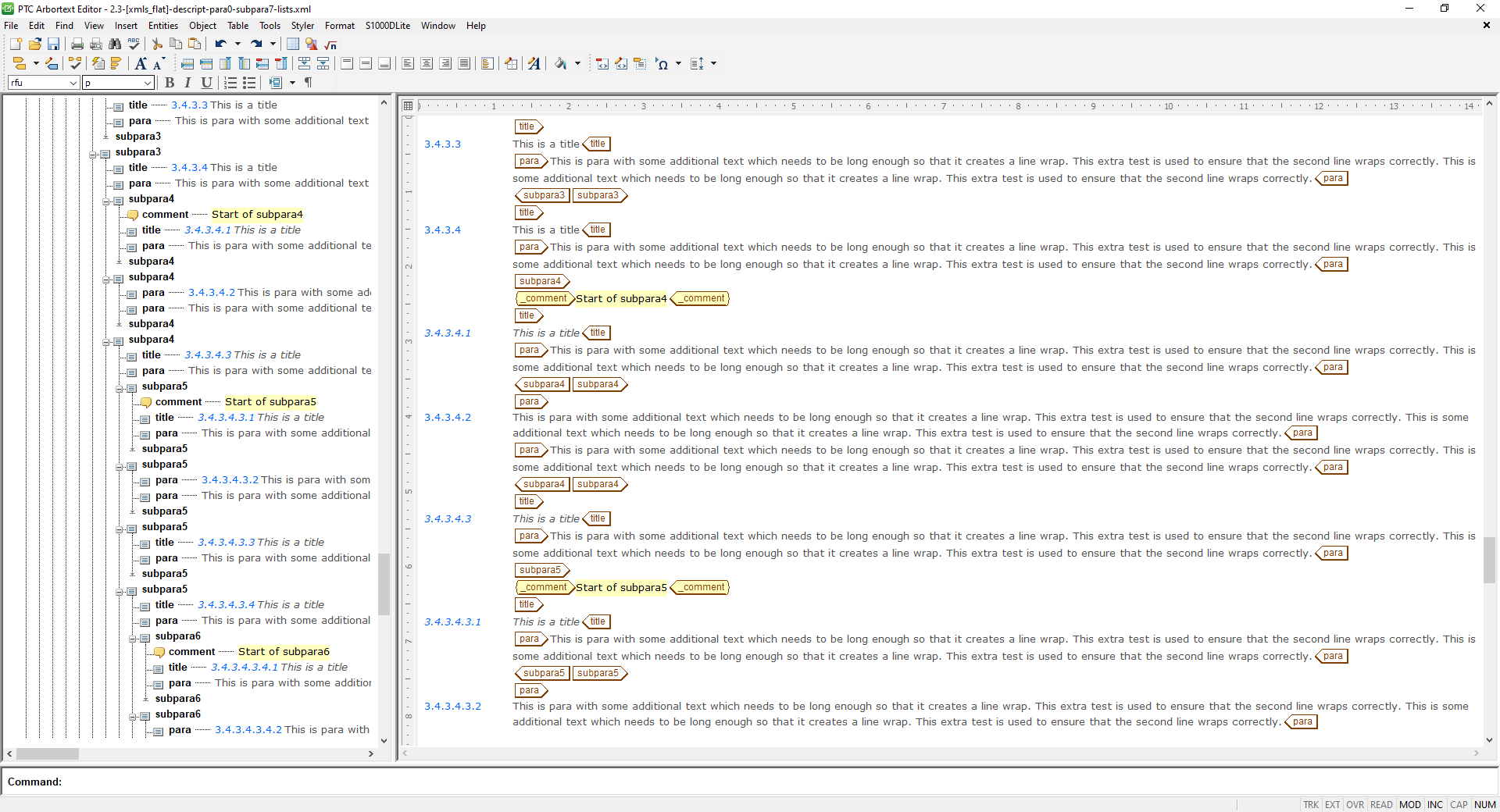Insert a special character via the Ω icon
This screenshot has height=812, width=1500.
click(x=663, y=64)
